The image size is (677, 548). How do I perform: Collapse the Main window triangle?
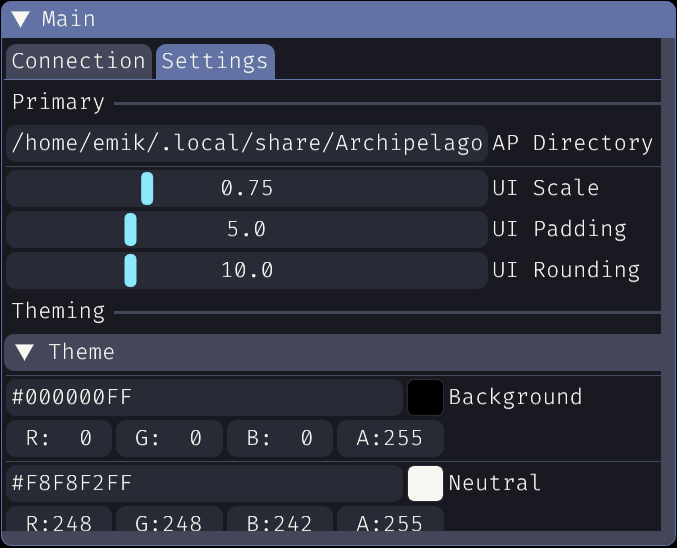click(20, 19)
